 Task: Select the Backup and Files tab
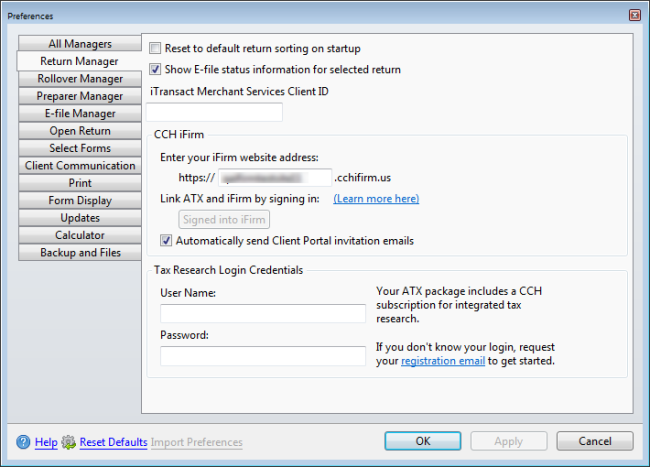80,252
